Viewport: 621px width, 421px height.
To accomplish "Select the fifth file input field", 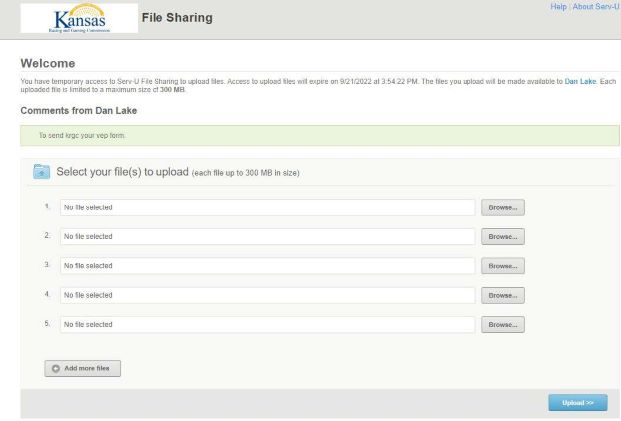I will pyautogui.click(x=267, y=325).
